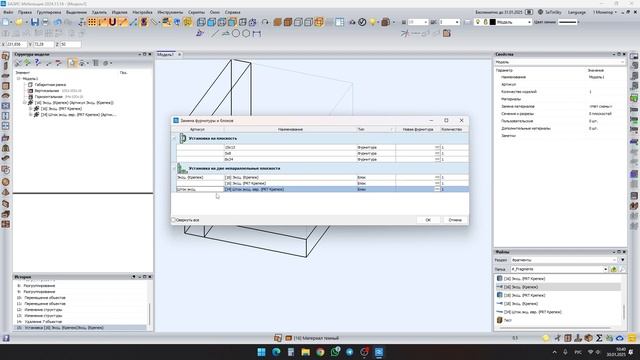This screenshot has width=640, height=360.
Task: Open the new hardware picker for 25x13 row
Action: pos(437,147)
